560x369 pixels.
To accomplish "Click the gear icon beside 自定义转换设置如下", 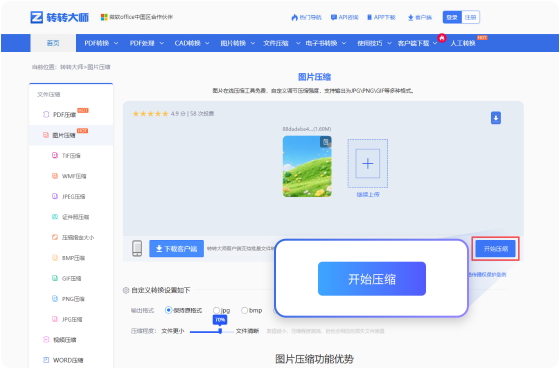I will pos(126,290).
